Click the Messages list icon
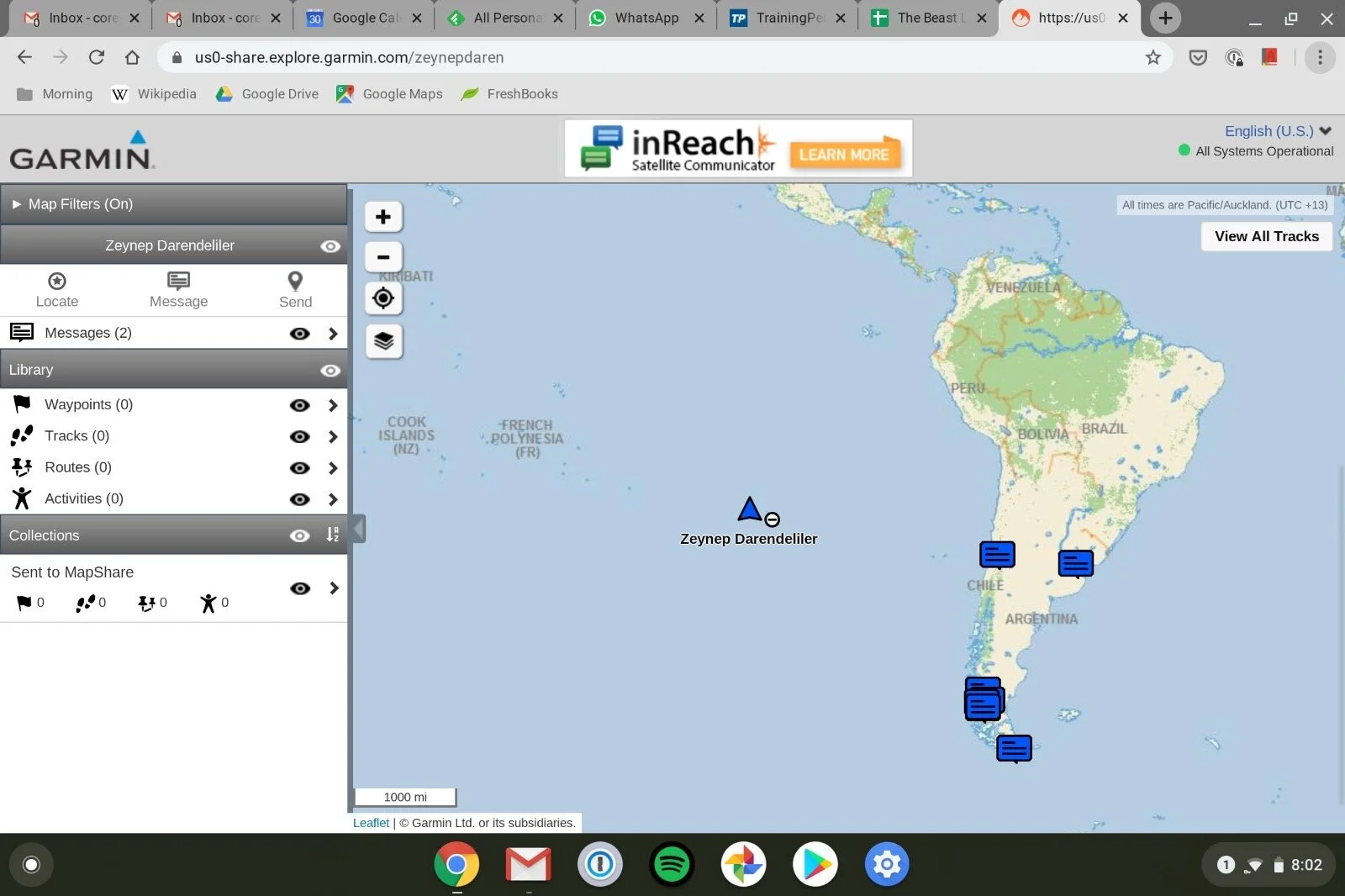The height and width of the screenshot is (896, 1345). point(22,333)
